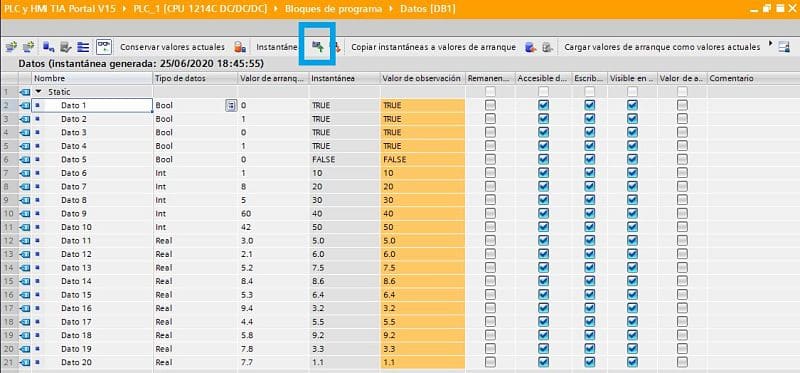Click the Valor de arranque column header
Viewport: 800px width, 373px height.
pos(273,79)
